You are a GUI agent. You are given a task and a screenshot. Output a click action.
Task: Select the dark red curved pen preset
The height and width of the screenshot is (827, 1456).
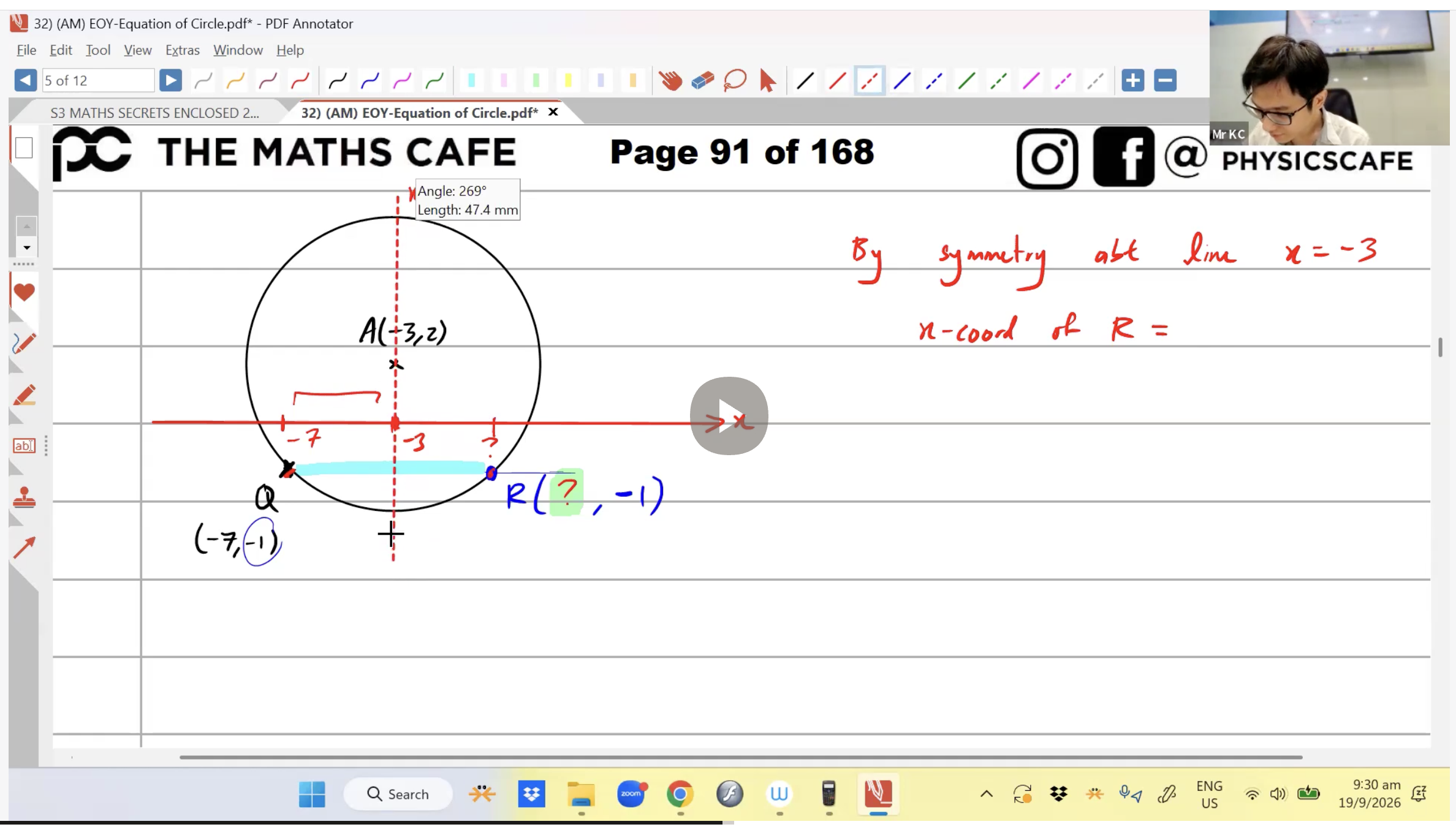(268, 80)
